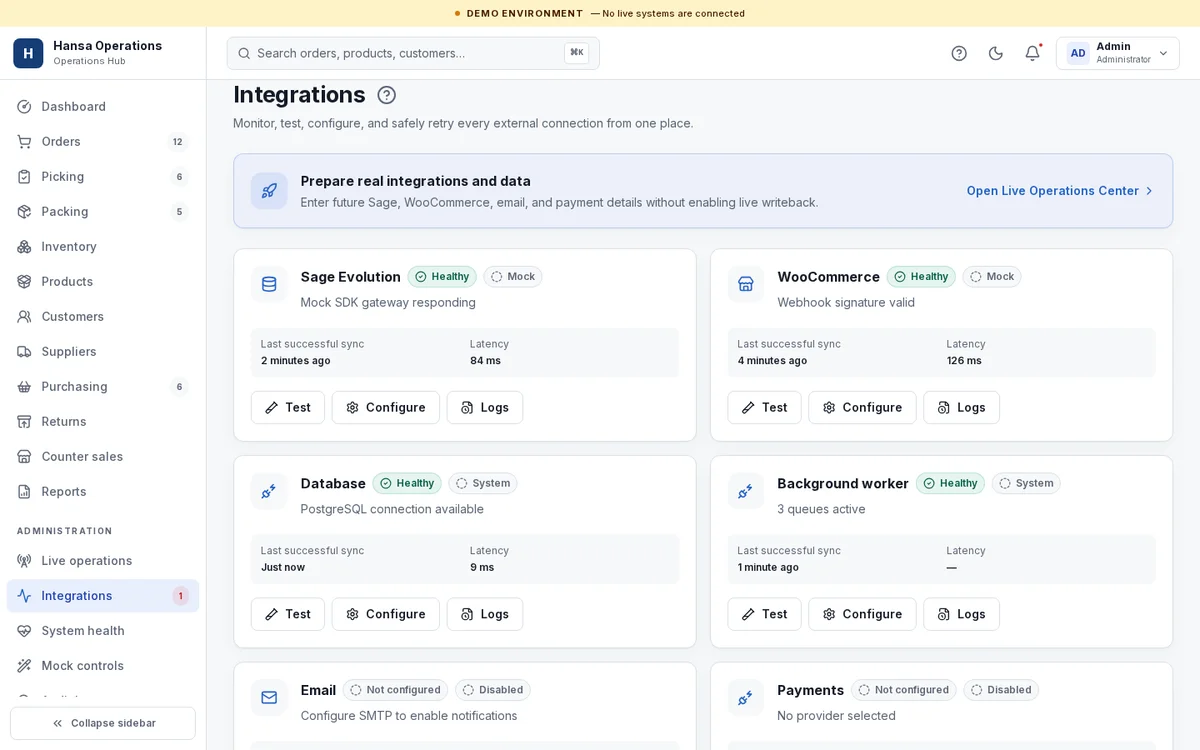Click the Integrations sidebar icon
Screen dimensions: 1200x750
[24, 596]
